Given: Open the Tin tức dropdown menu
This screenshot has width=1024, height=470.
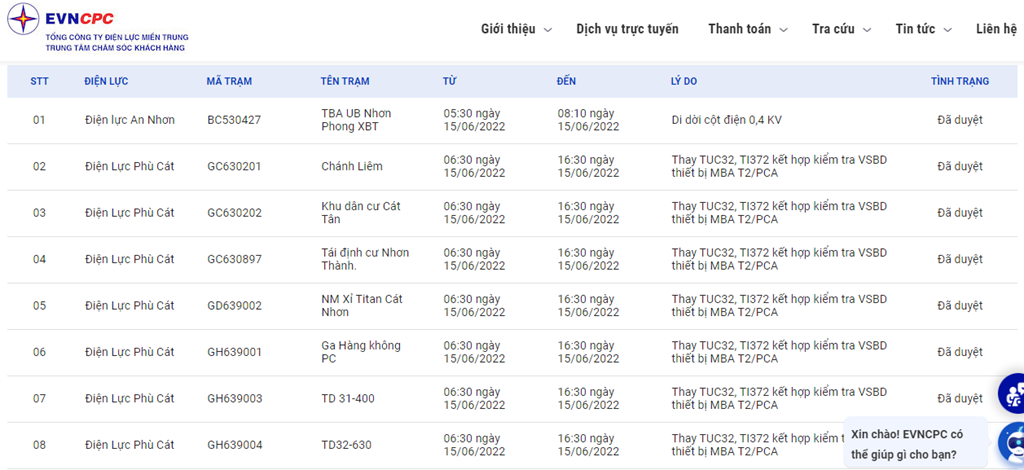Looking at the screenshot, I should (x=923, y=29).
